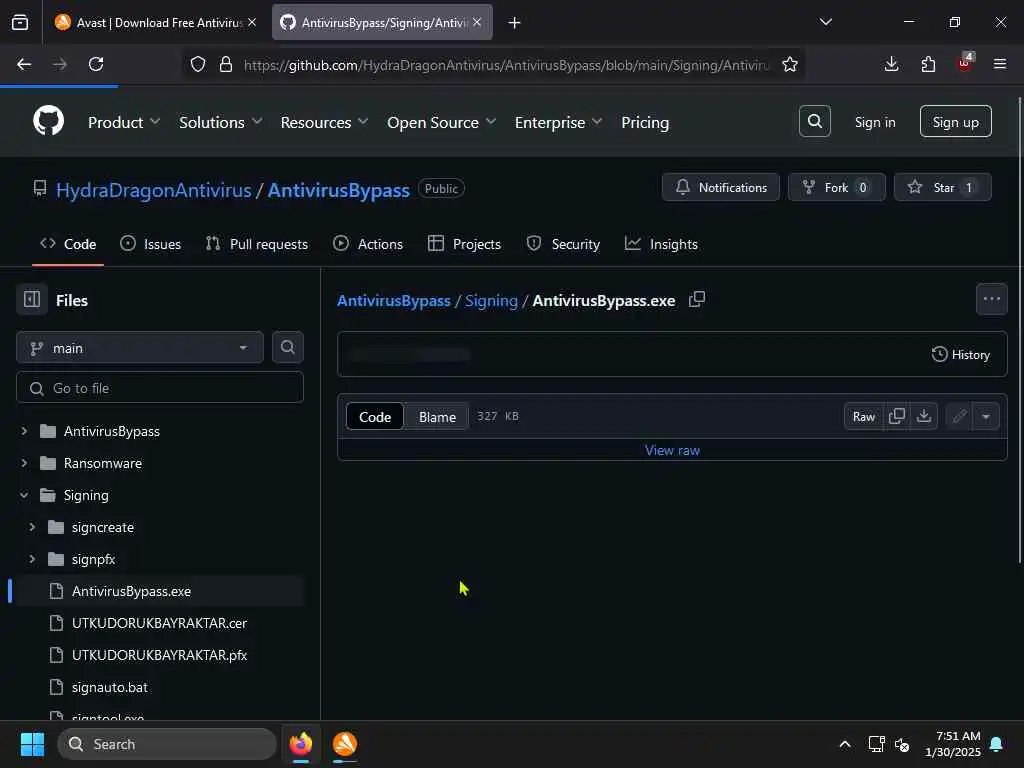Switch to Pull requests tab
Screen dimensions: 1024x768
pos(257,244)
